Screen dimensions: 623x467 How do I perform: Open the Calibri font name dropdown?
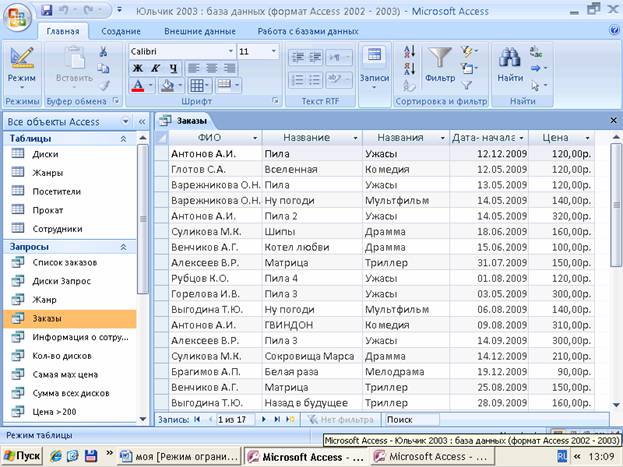click(x=230, y=51)
